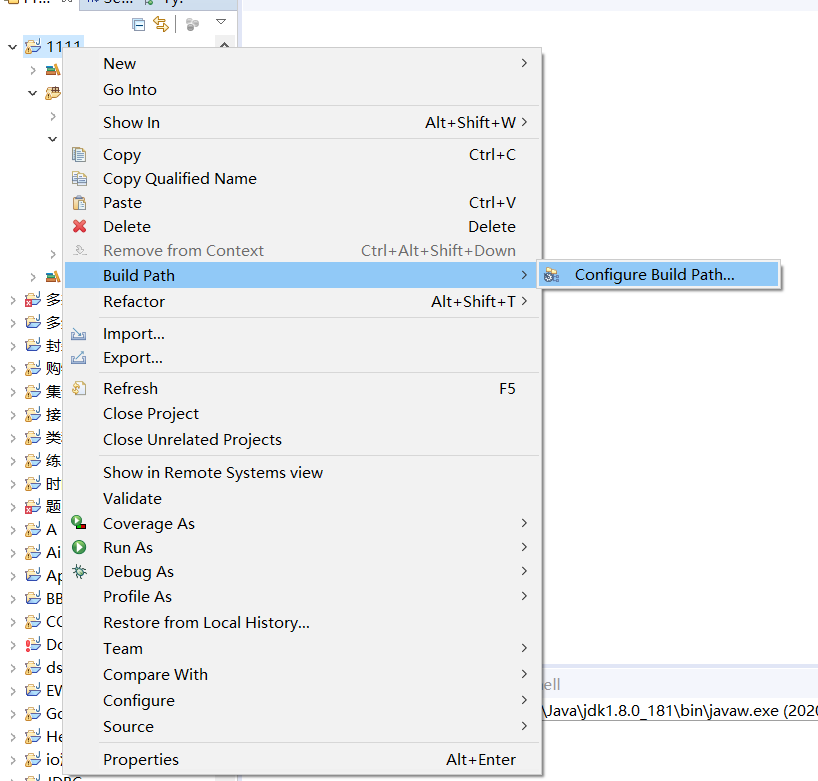Screen dimensions: 818x781
Task: Choose Delete from context menu
Action: pyautogui.click(x=303, y=226)
